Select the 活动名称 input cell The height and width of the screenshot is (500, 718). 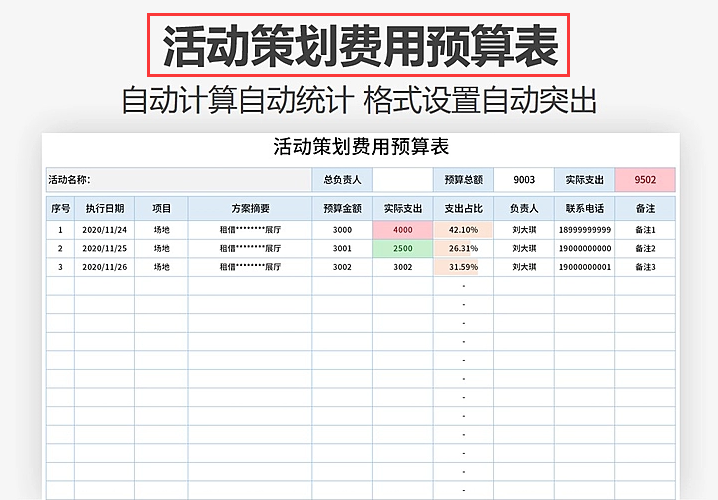(x=179, y=180)
